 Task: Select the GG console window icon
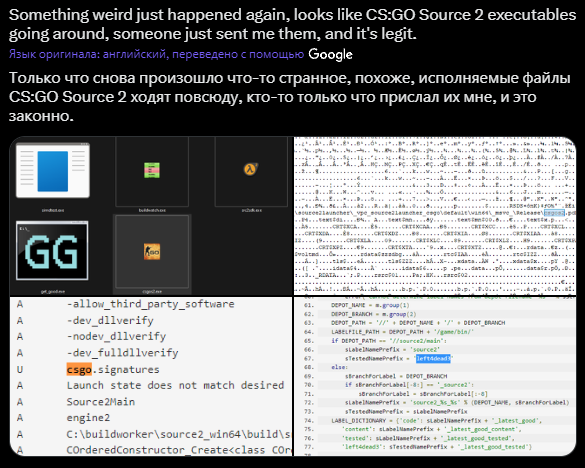tap(52, 250)
